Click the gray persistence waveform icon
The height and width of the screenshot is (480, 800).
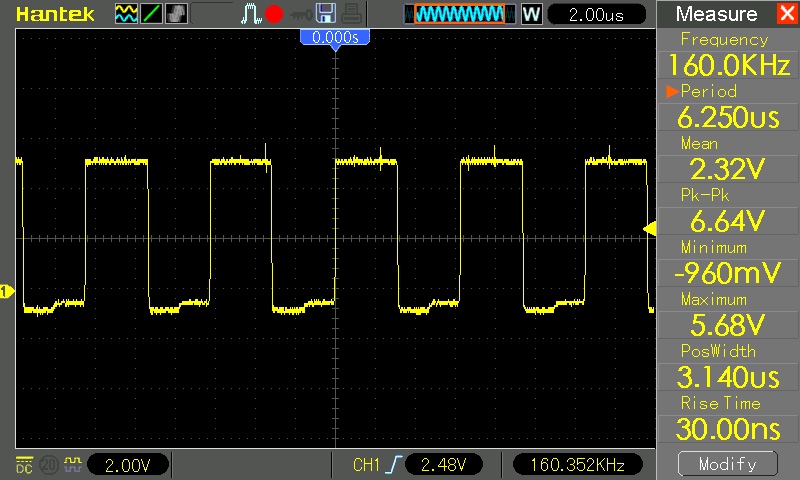pos(177,14)
